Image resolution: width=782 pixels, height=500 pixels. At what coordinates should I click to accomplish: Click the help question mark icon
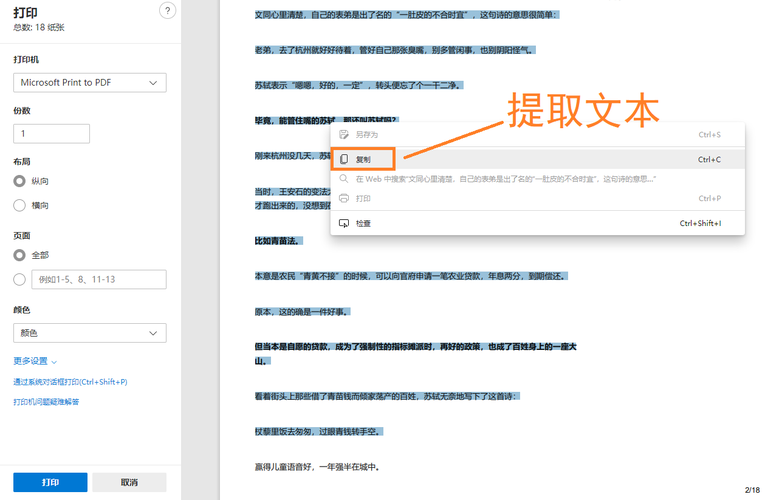168,10
